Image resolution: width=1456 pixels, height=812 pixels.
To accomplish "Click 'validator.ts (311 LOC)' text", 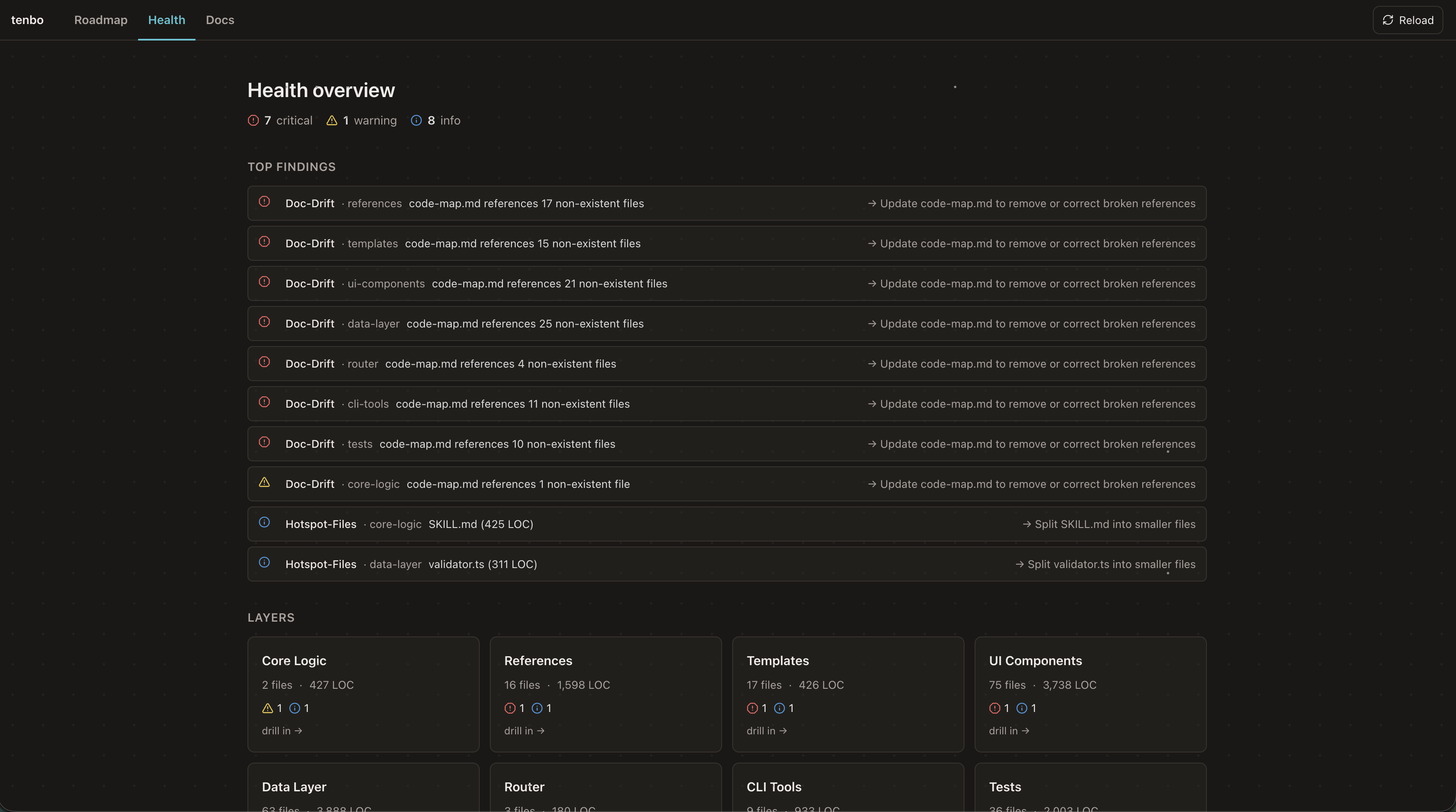I will [x=483, y=565].
